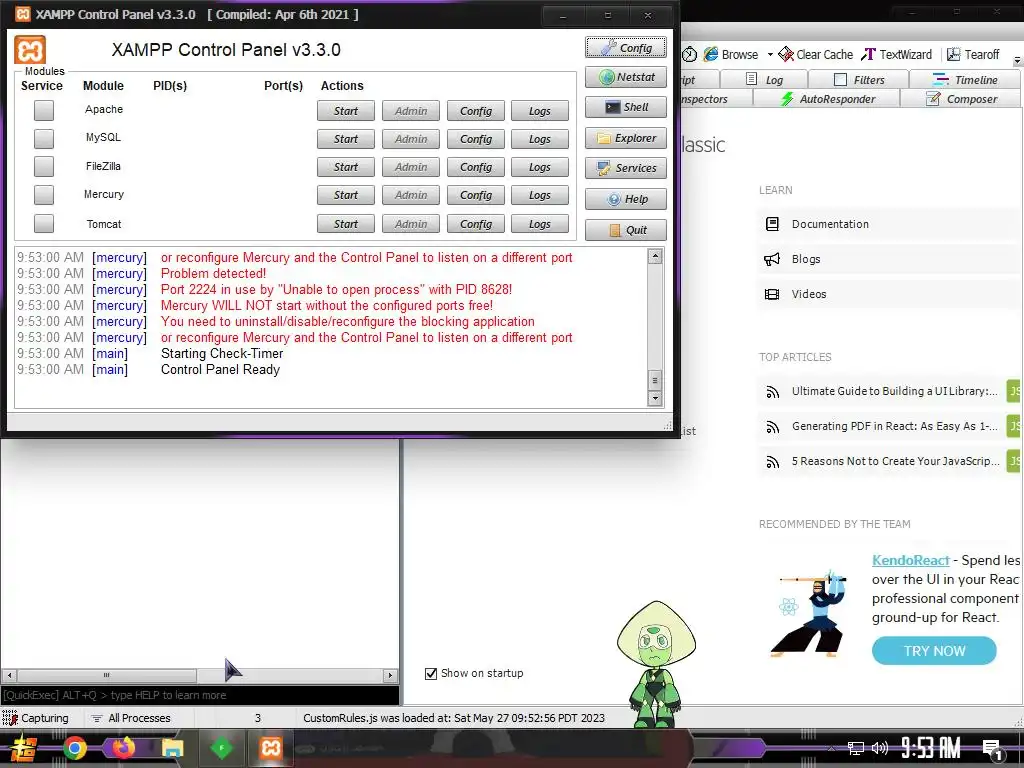Open Explorer from XAMPP side panel
Screen dimensions: 1024x768
click(626, 138)
